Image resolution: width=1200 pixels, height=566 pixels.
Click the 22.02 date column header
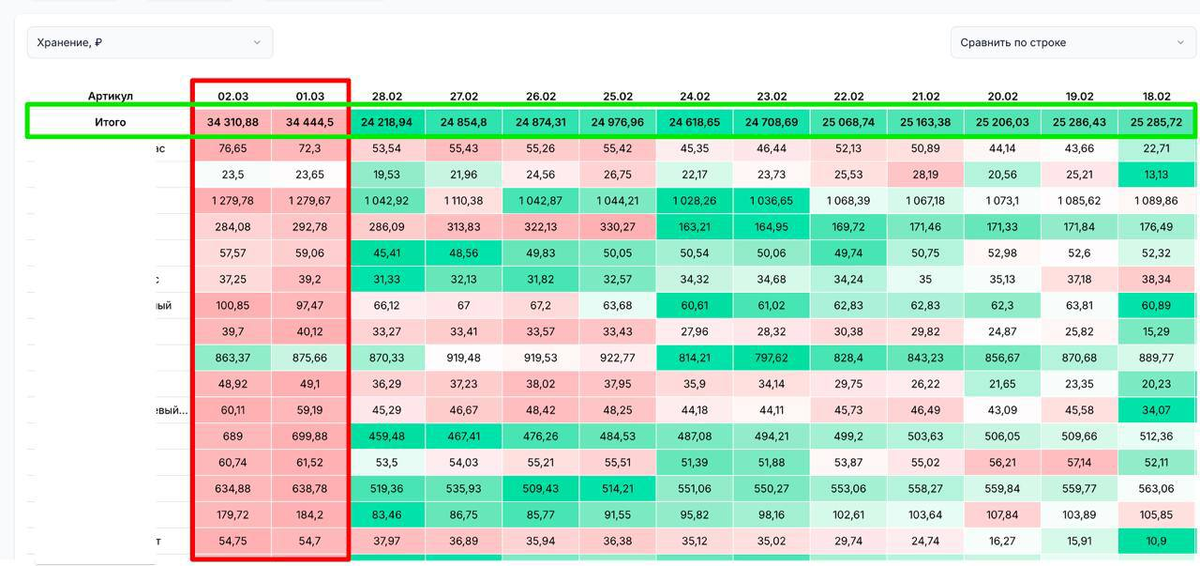coord(849,96)
